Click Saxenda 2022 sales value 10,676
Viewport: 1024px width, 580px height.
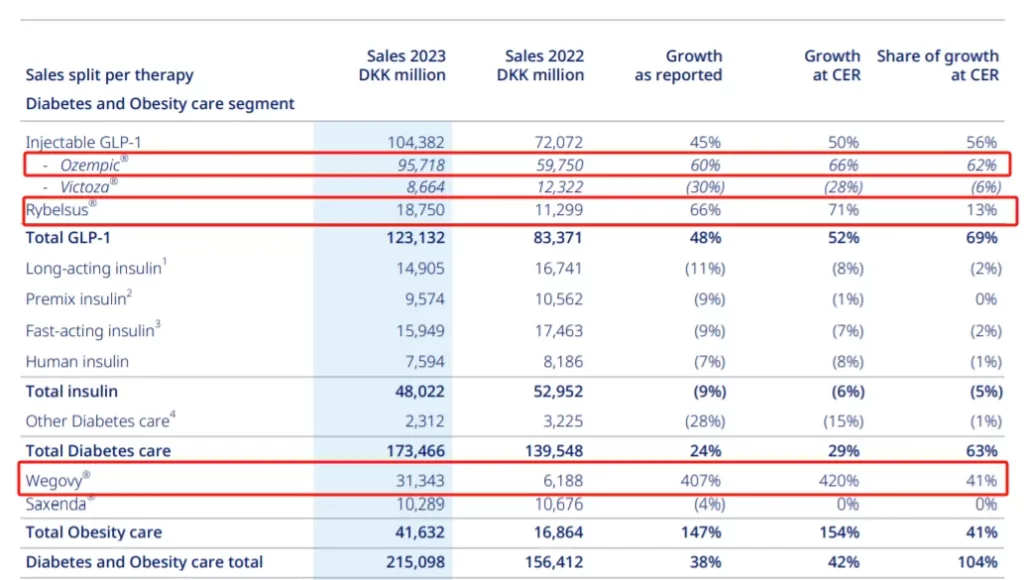pos(559,504)
